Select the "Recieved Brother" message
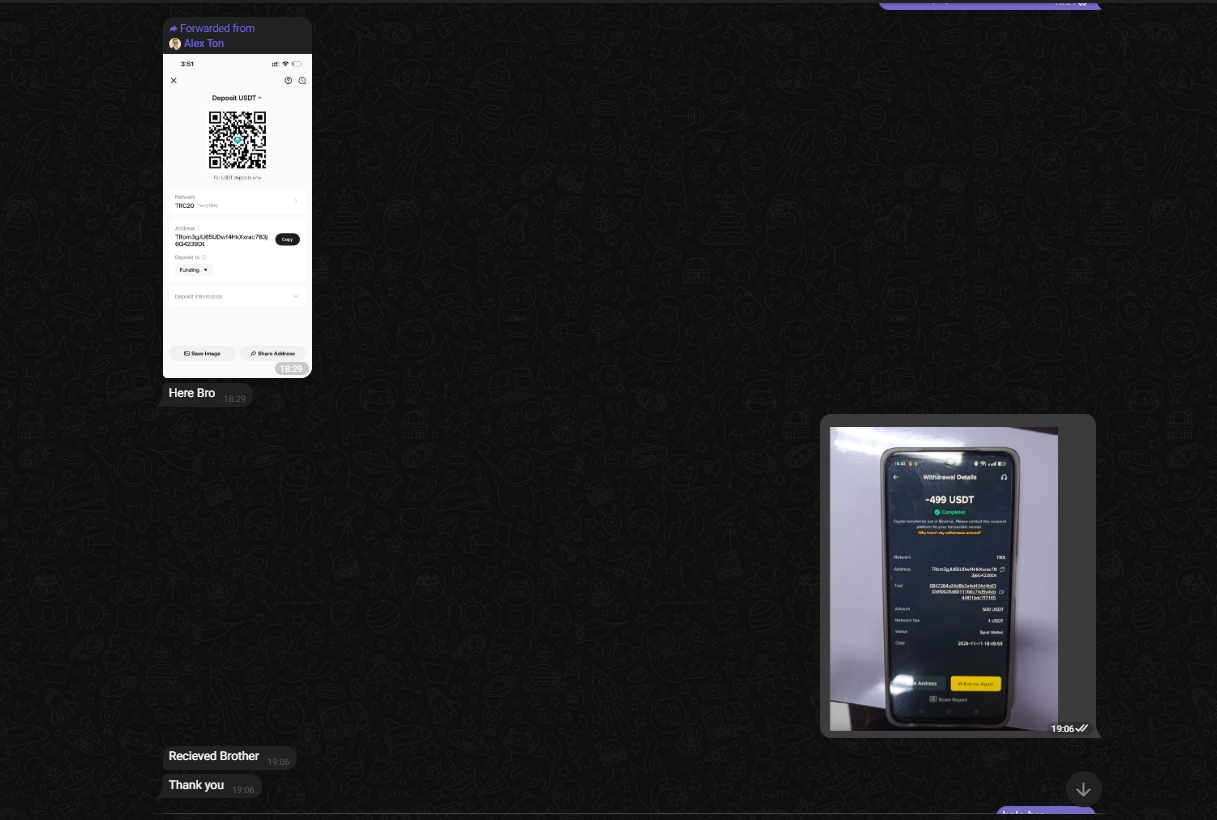The width and height of the screenshot is (1217, 820). point(214,757)
